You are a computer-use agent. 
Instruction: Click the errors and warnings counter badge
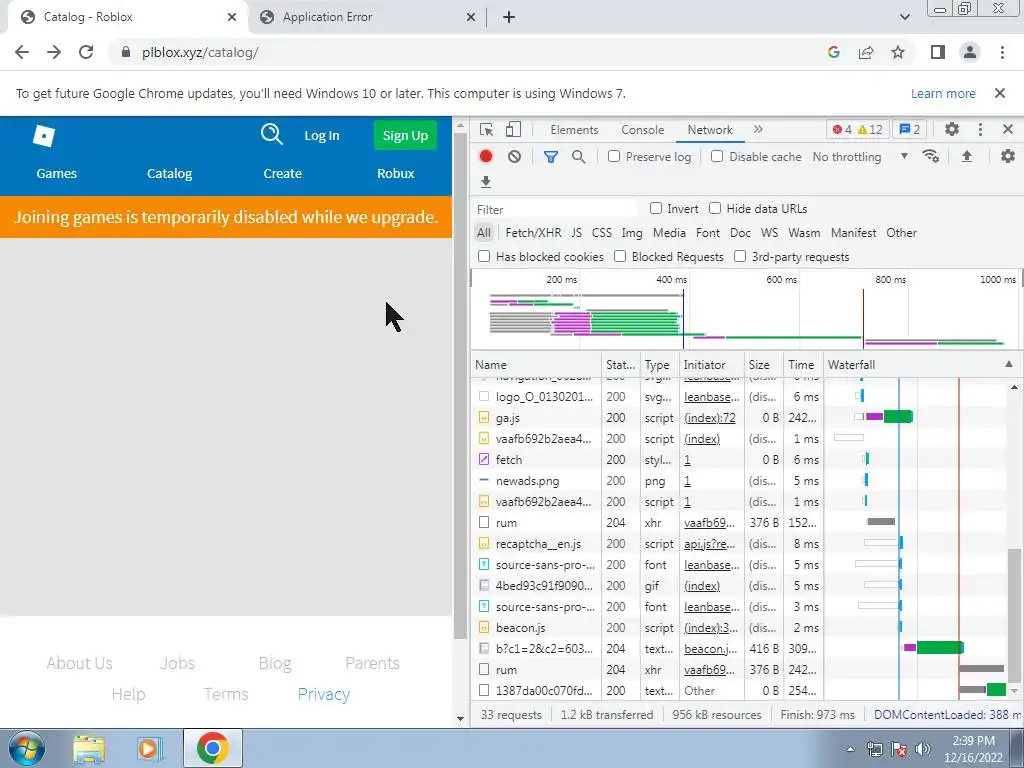859,129
